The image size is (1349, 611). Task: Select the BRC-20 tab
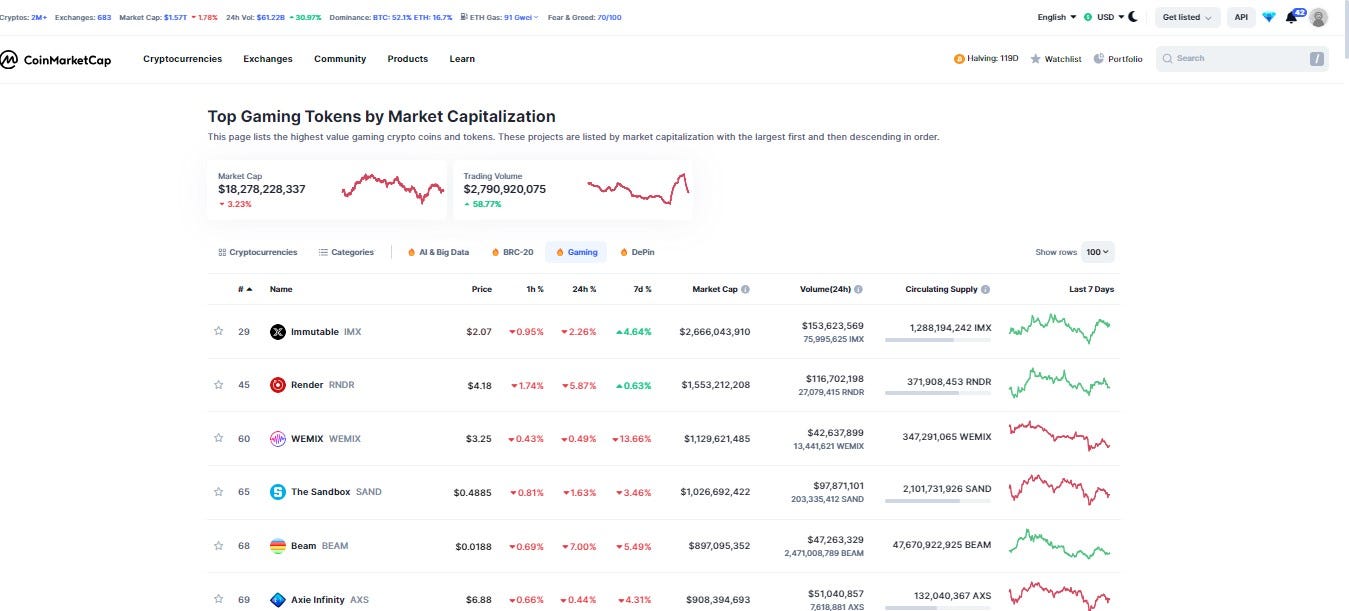[511, 253]
